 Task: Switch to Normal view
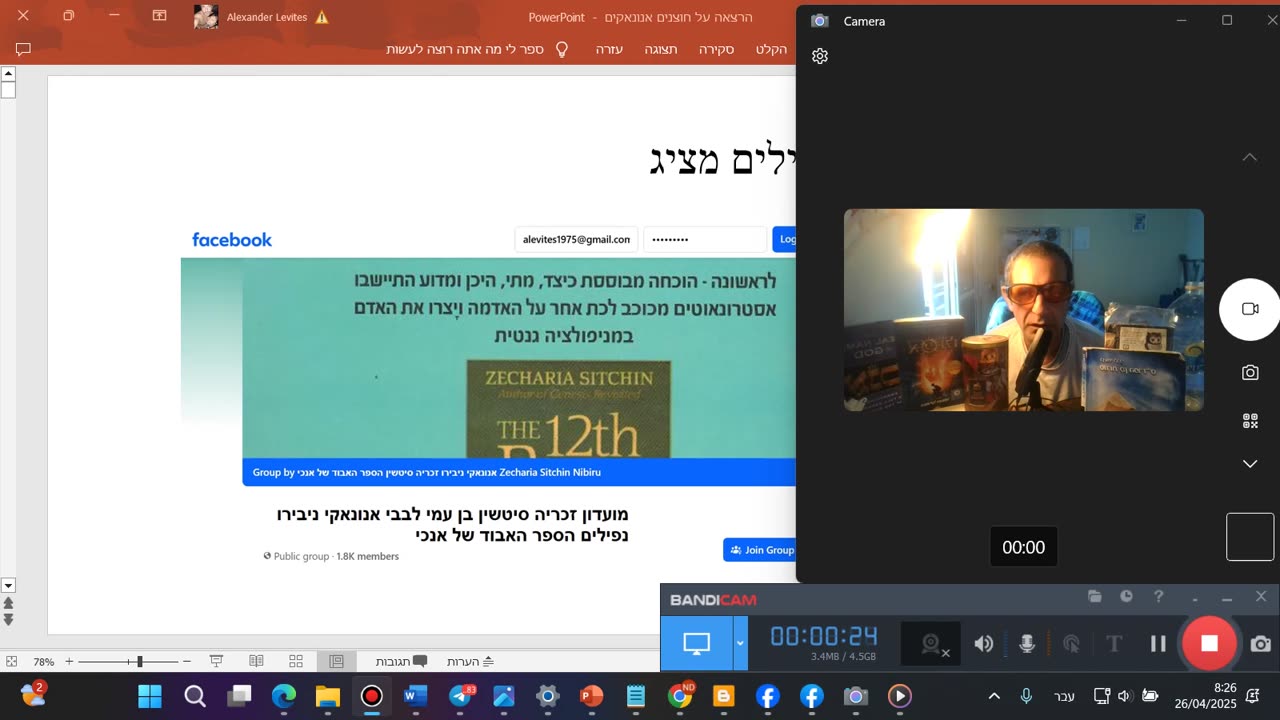tap(336, 661)
